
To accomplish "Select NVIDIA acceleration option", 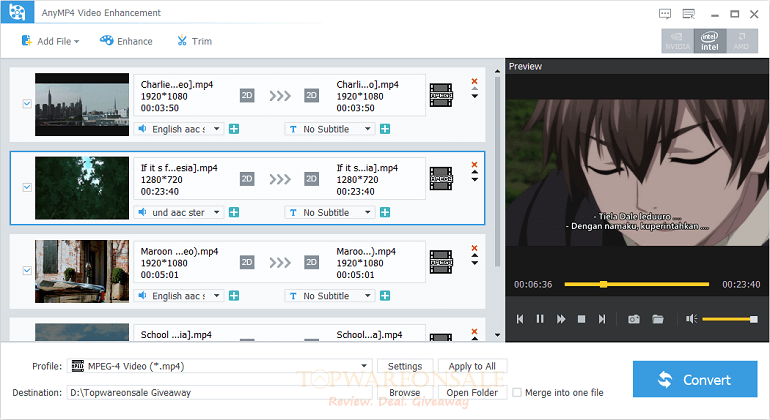I will tap(677, 41).
